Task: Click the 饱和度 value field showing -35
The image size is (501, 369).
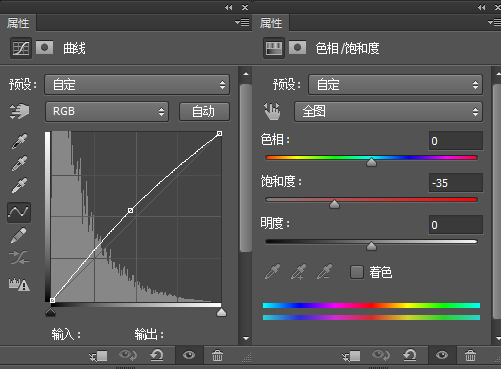Action: click(456, 183)
